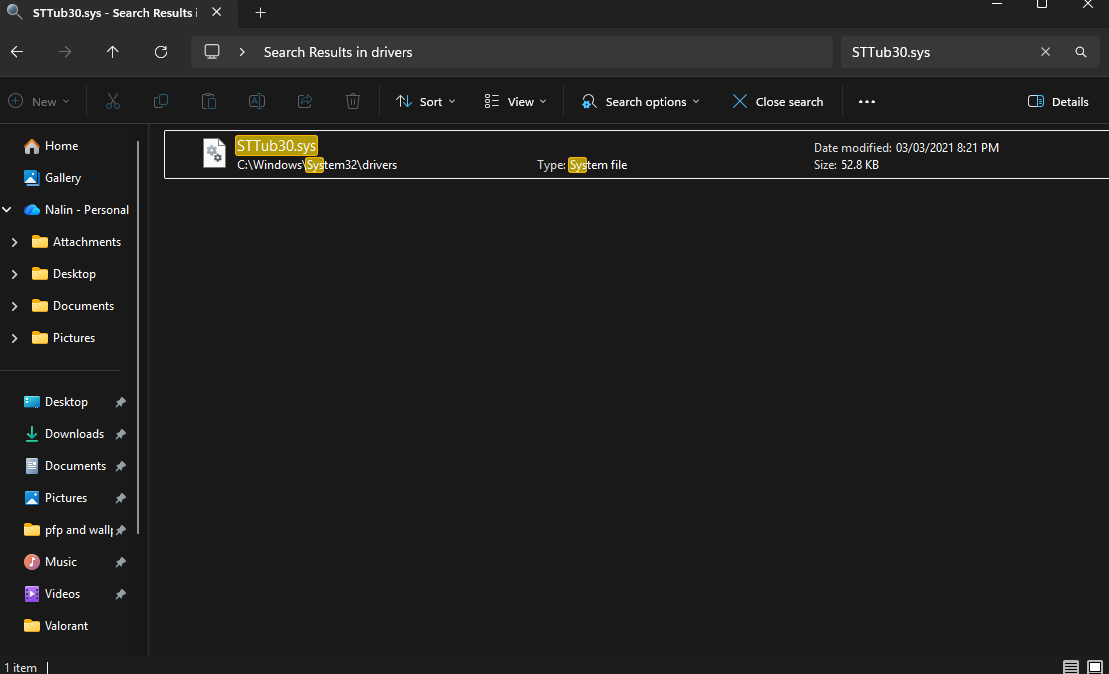
Task: Open the Sort dropdown
Action: tap(426, 102)
